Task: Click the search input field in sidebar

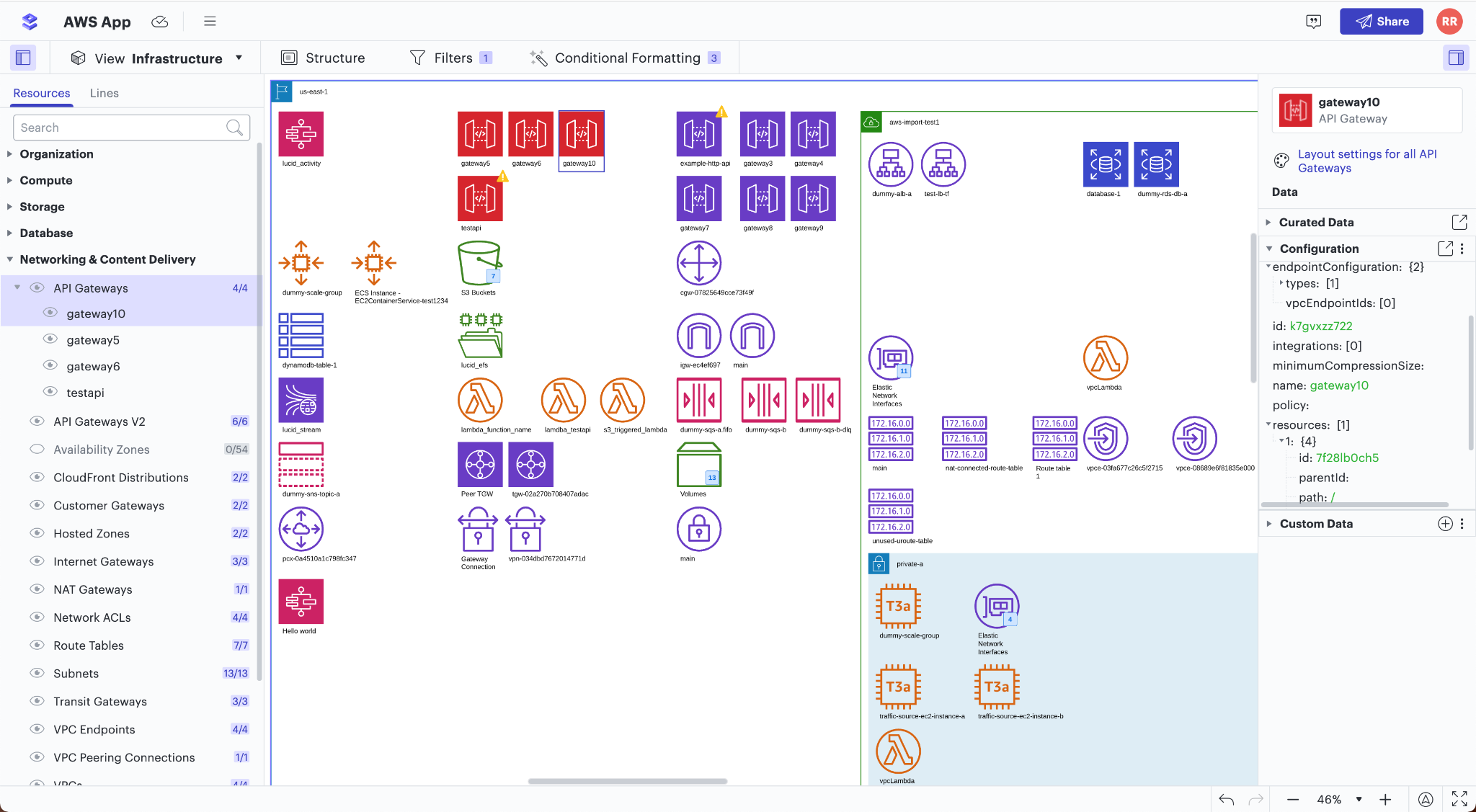Action: tap(131, 127)
